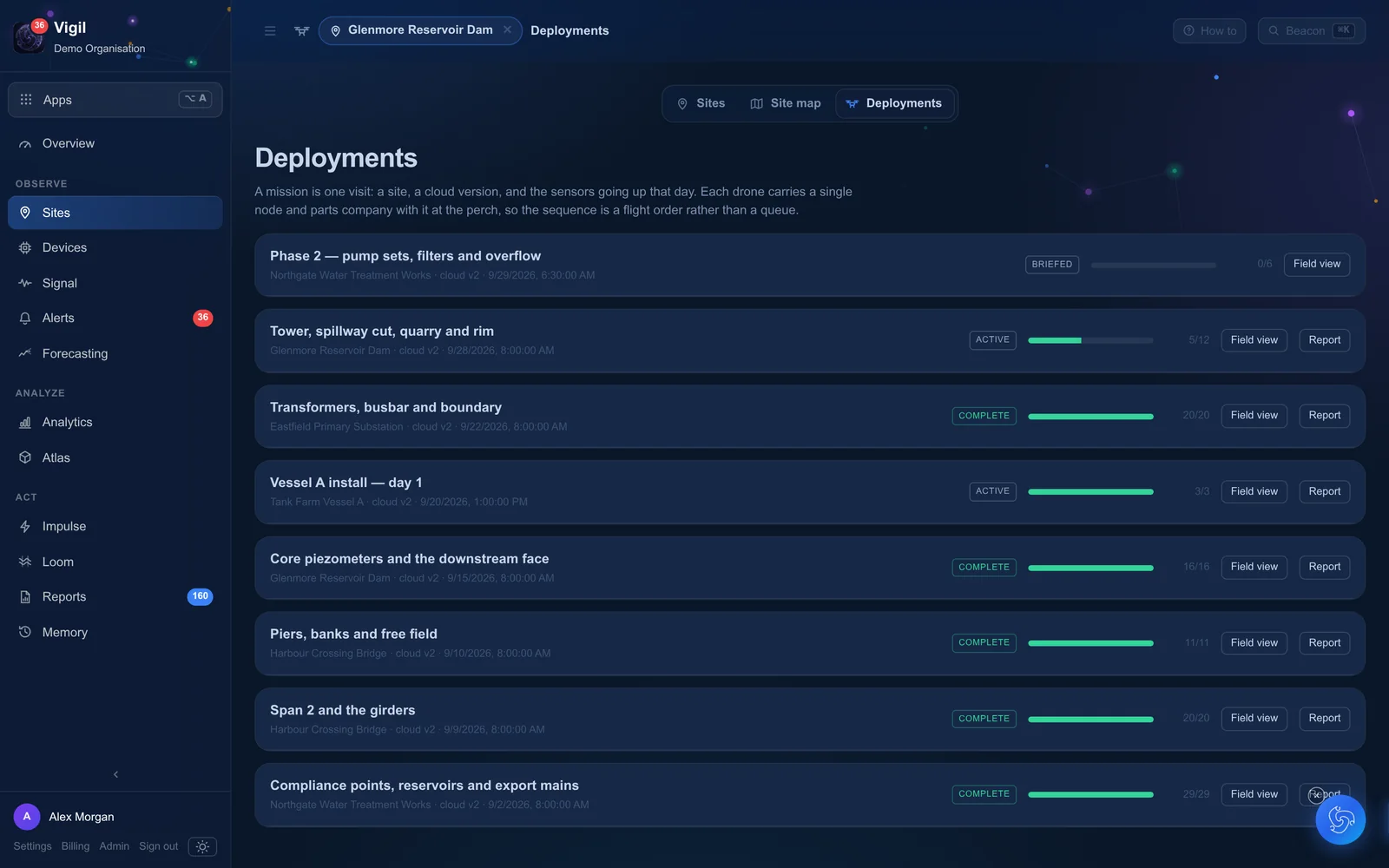Image resolution: width=1389 pixels, height=868 pixels.
Task: Toggle sidebar with hamburger menu icon
Action: [270, 31]
